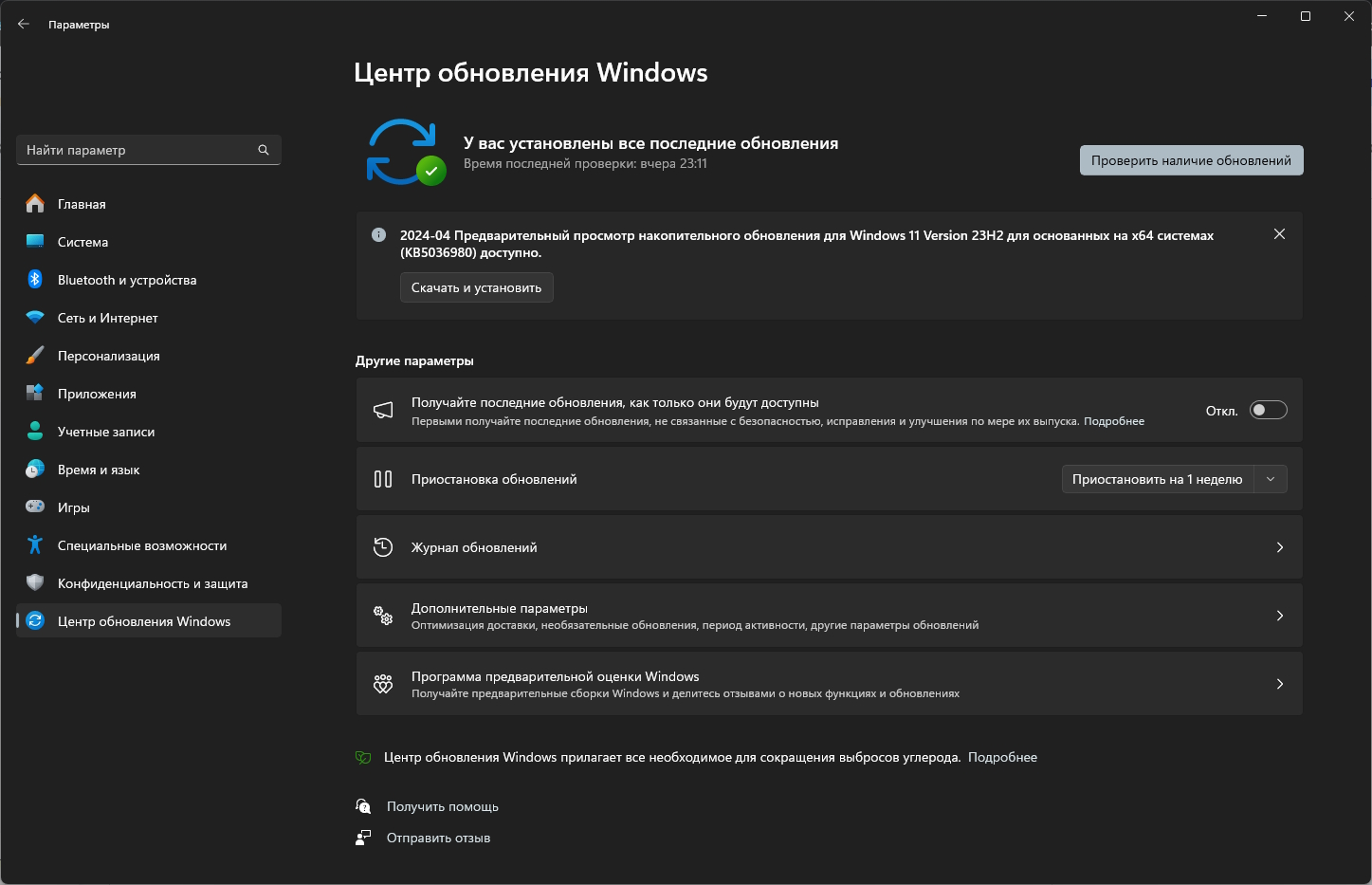Open the pause duration dropdown arrow
1372x885 pixels.
pos(1271,479)
